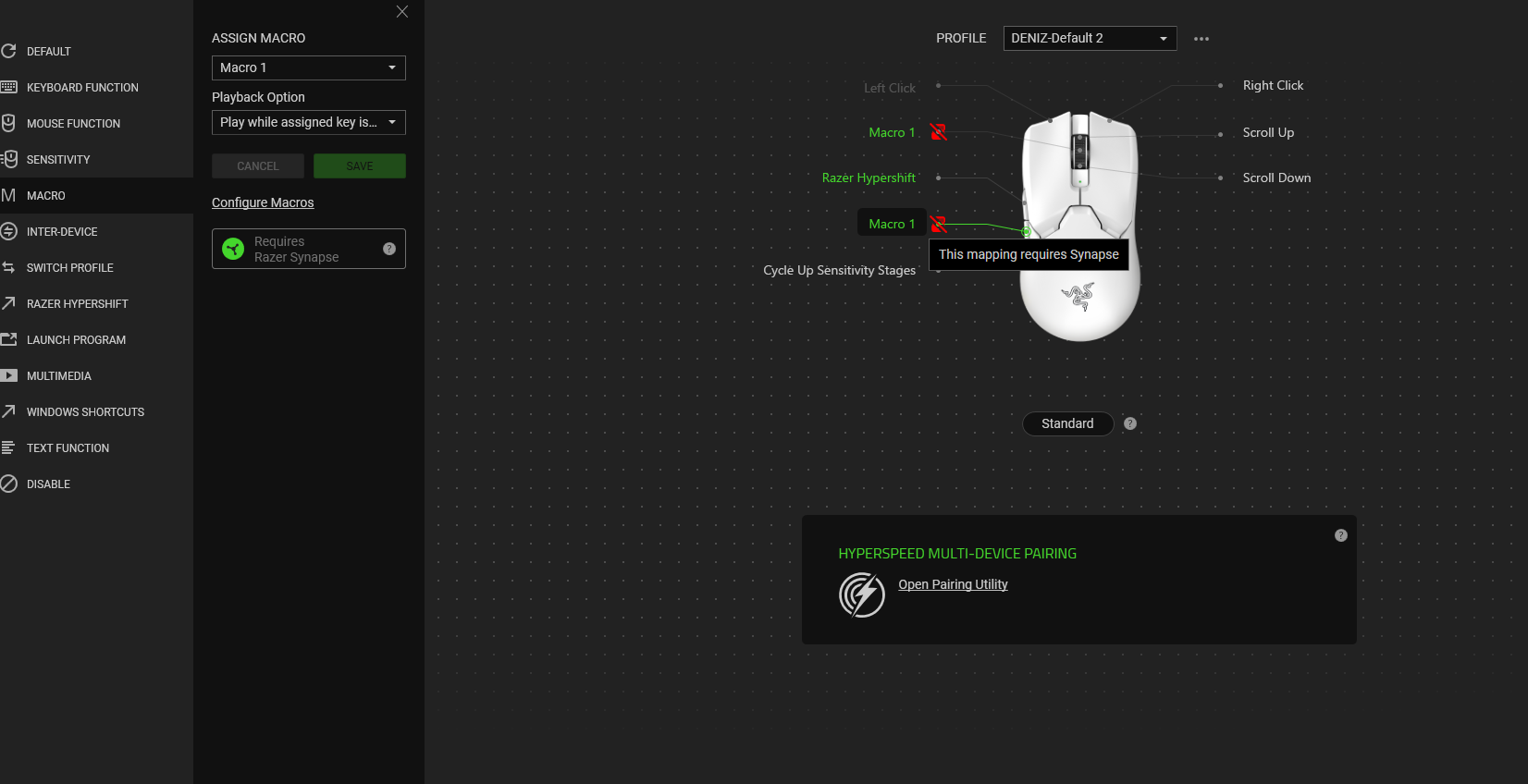The width and height of the screenshot is (1528, 784).
Task: Click the Standard mode button
Action: [1067, 423]
